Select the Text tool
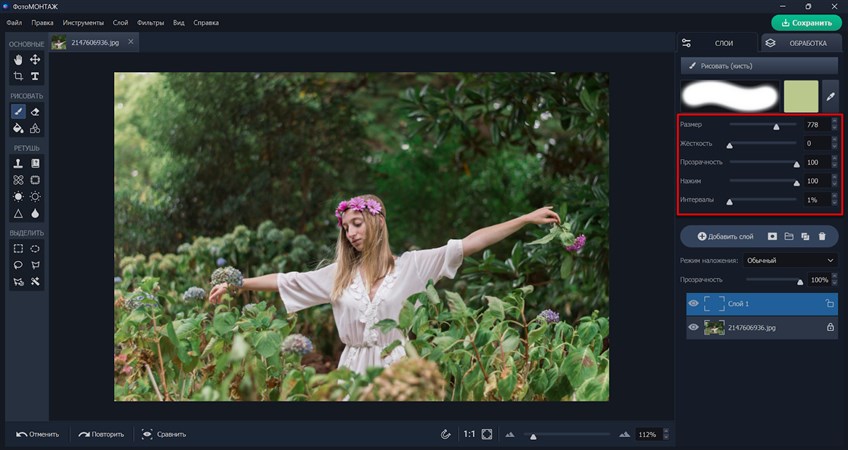848x450 pixels. click(35, 76)
